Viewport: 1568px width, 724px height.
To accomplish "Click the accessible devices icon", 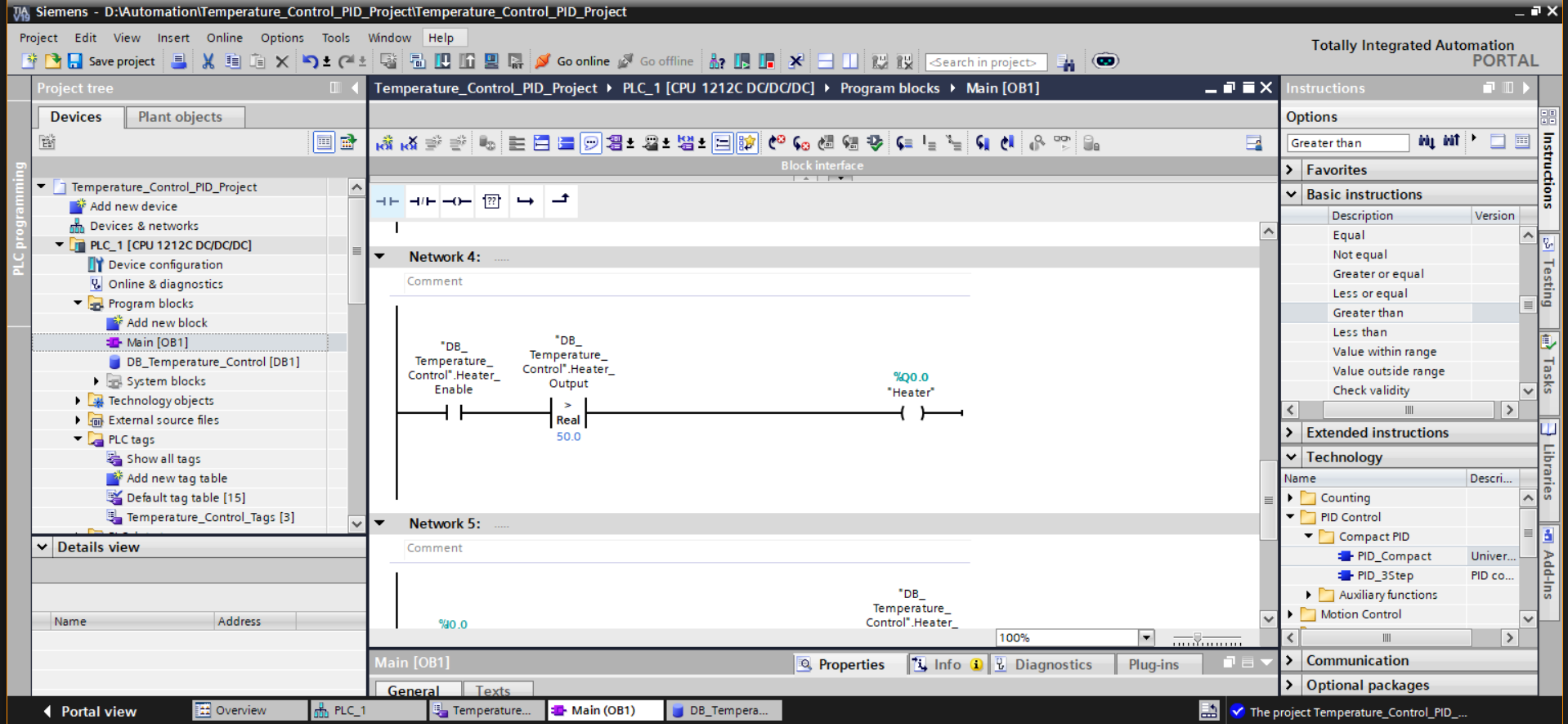I will click(x=717, y=61).
